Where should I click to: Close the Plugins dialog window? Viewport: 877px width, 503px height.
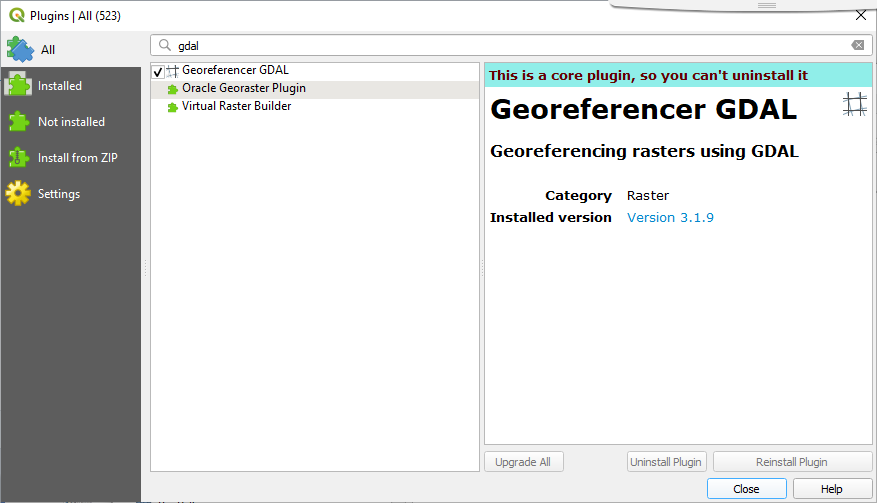[x=861, y=15]
